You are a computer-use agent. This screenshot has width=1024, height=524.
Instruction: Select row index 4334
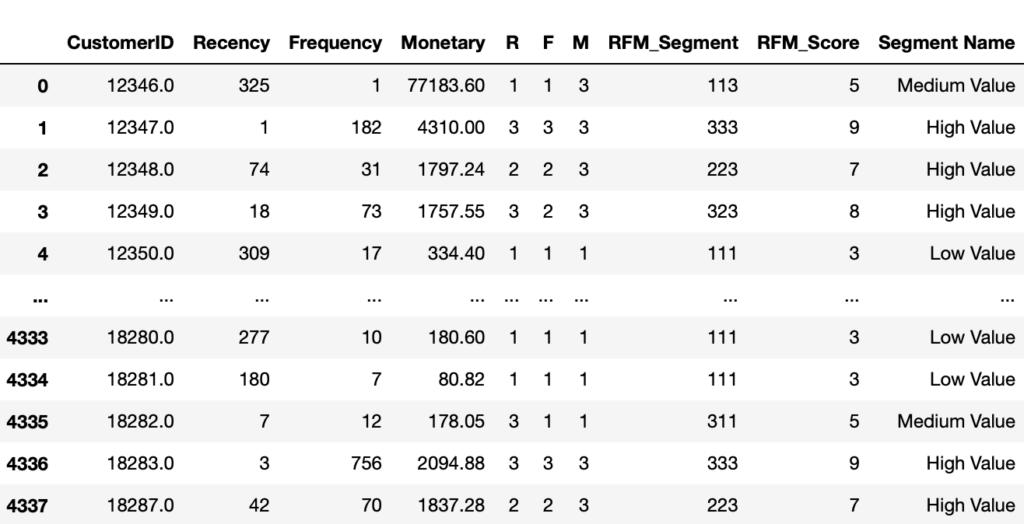pyautogui.click(x=27, y=380)
